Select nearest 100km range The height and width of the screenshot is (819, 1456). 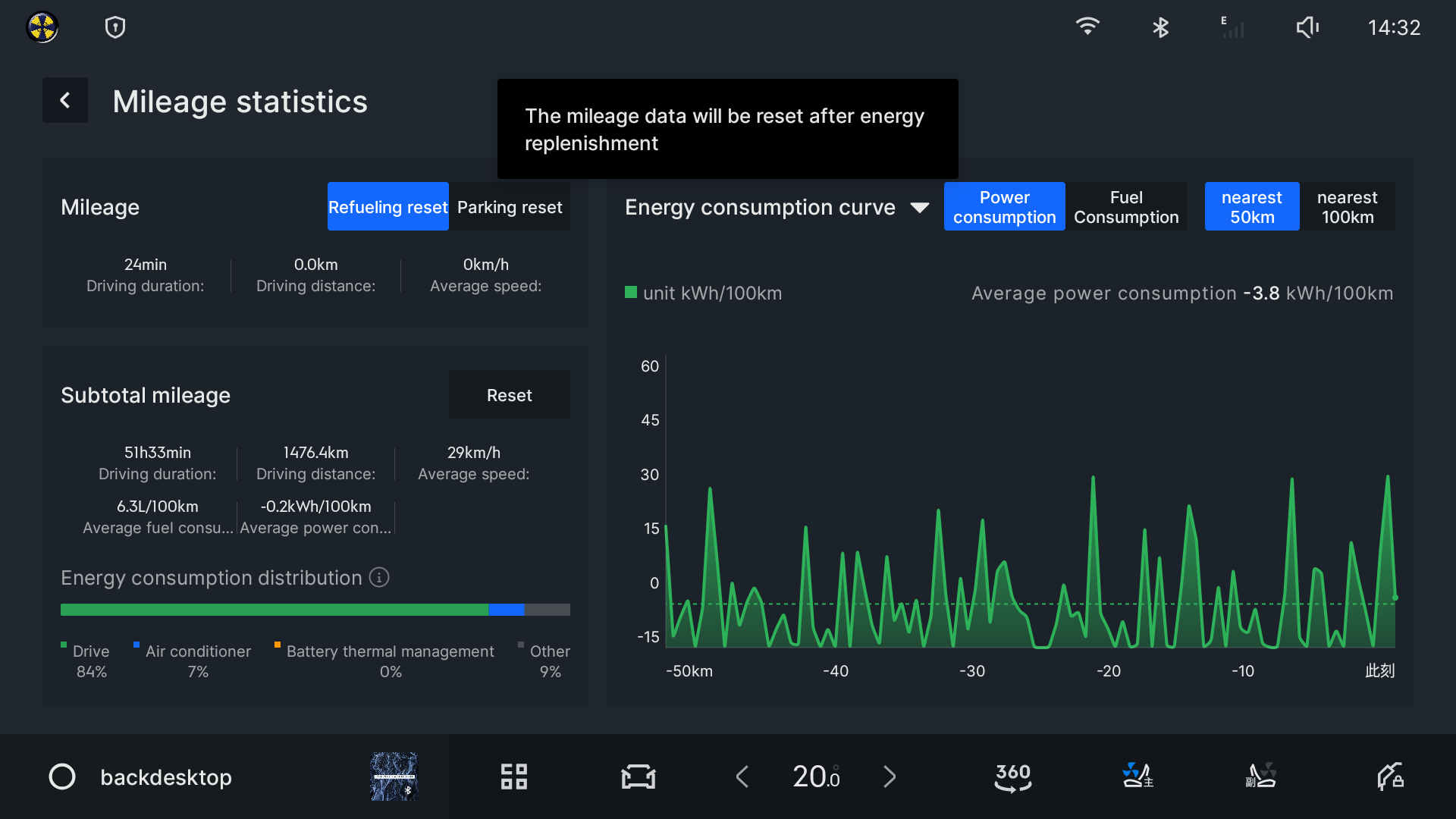click(1347, 206)
